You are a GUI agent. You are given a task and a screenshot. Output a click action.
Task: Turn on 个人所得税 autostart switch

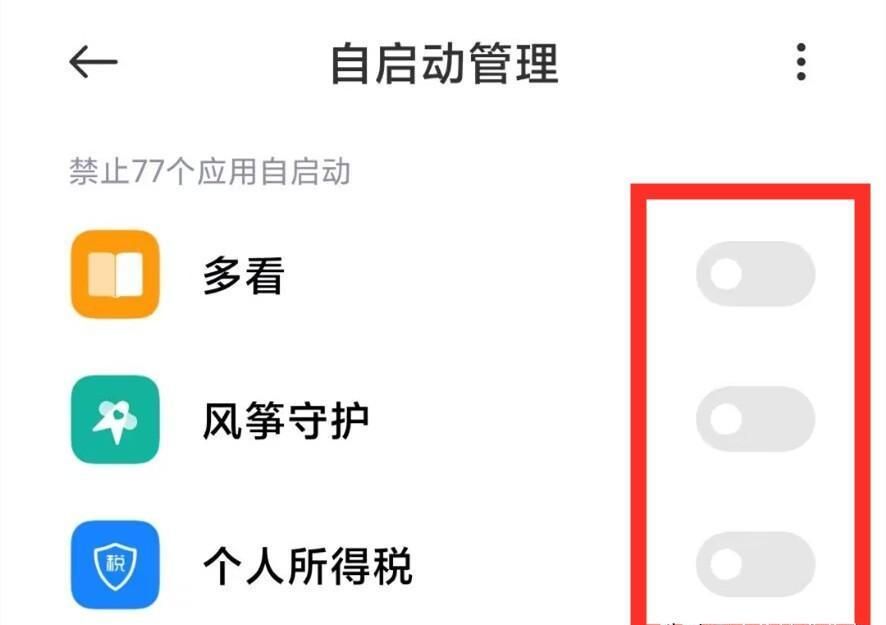[755, 565]
